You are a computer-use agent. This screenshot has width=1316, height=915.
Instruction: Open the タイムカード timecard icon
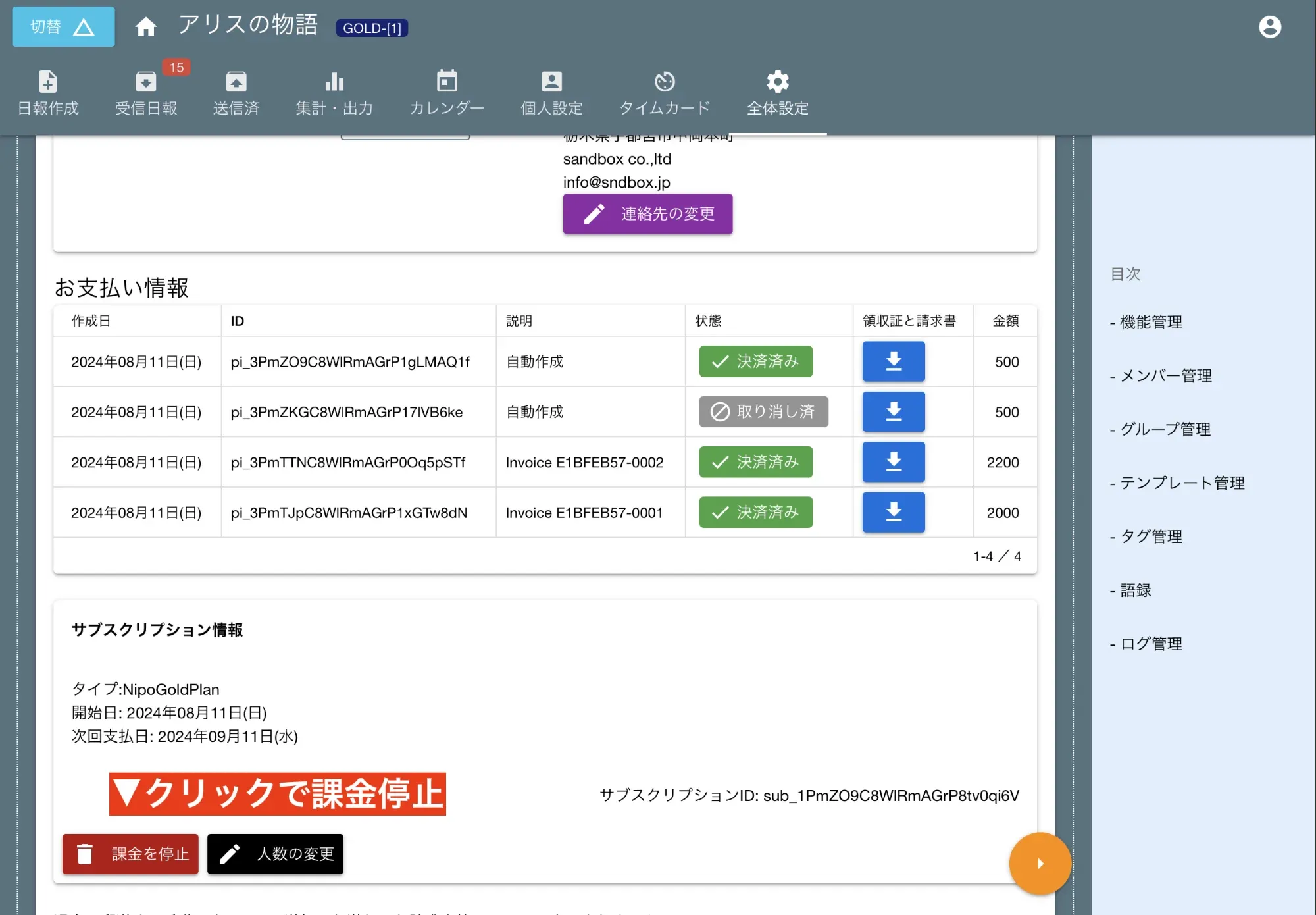[x=665, y=92]
